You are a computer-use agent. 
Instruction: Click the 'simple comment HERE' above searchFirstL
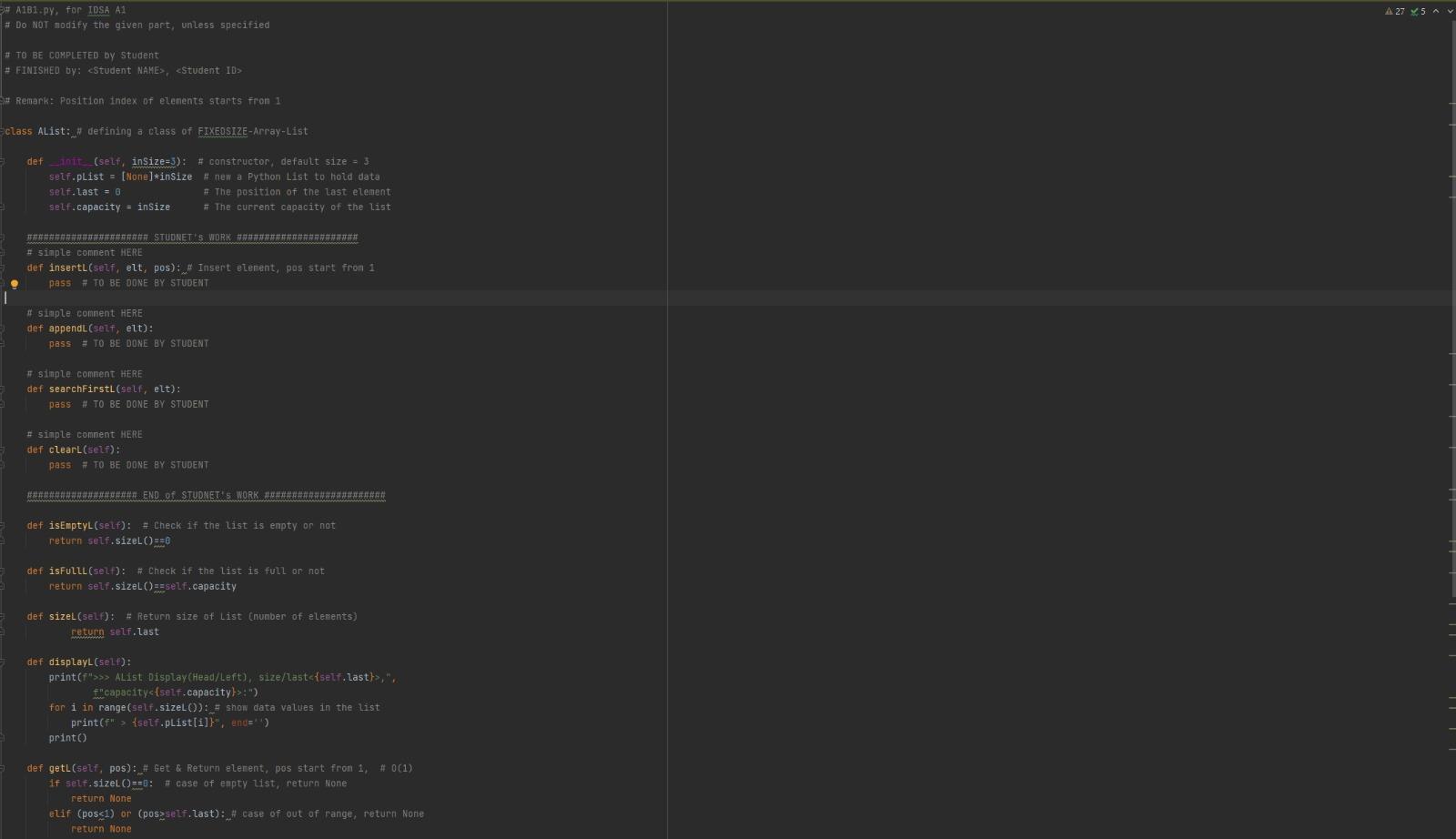(85, 374)
